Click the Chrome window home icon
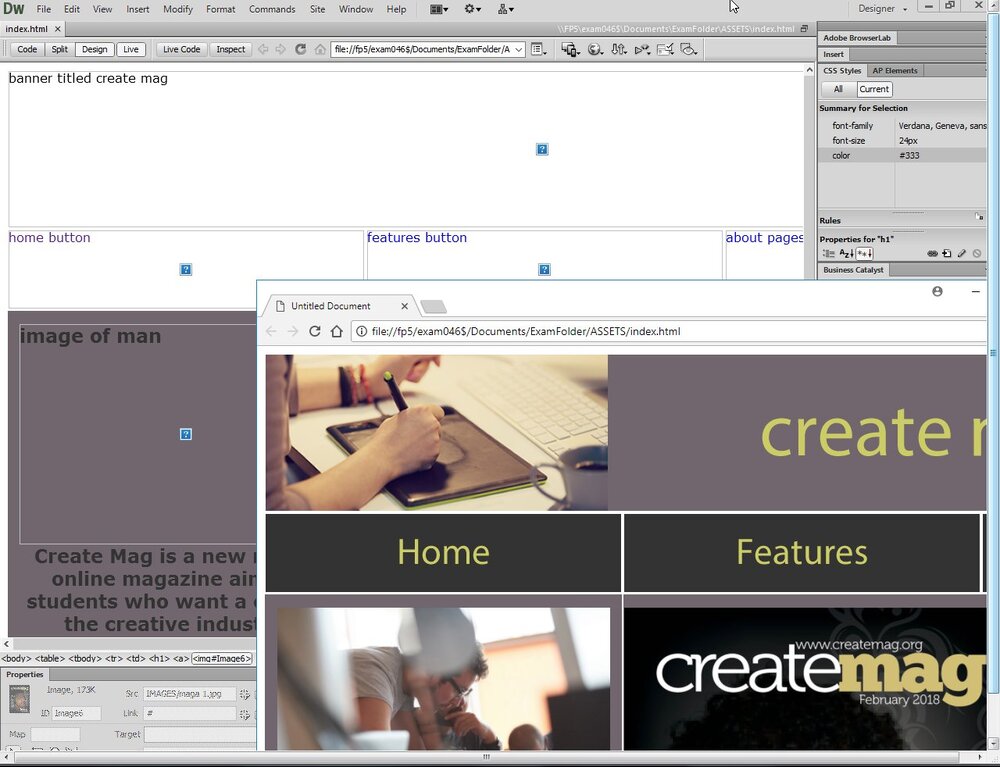Viewport: 1000px width, 767px height. (337, 331)
